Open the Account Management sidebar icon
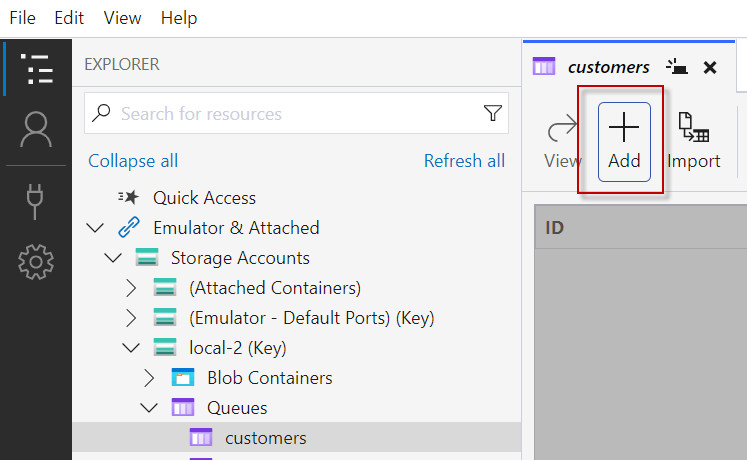747x460 pixels. (x=36, y=129)
